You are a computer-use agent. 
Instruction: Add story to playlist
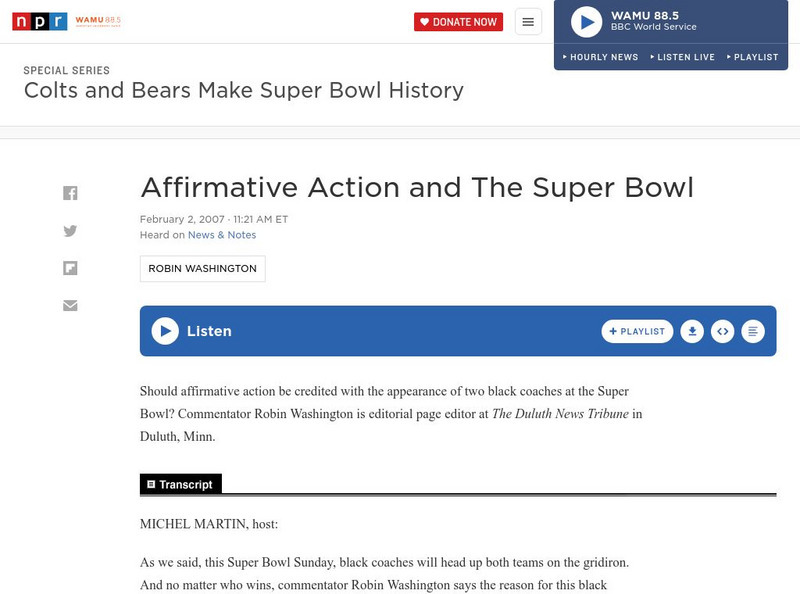[637, 331]
